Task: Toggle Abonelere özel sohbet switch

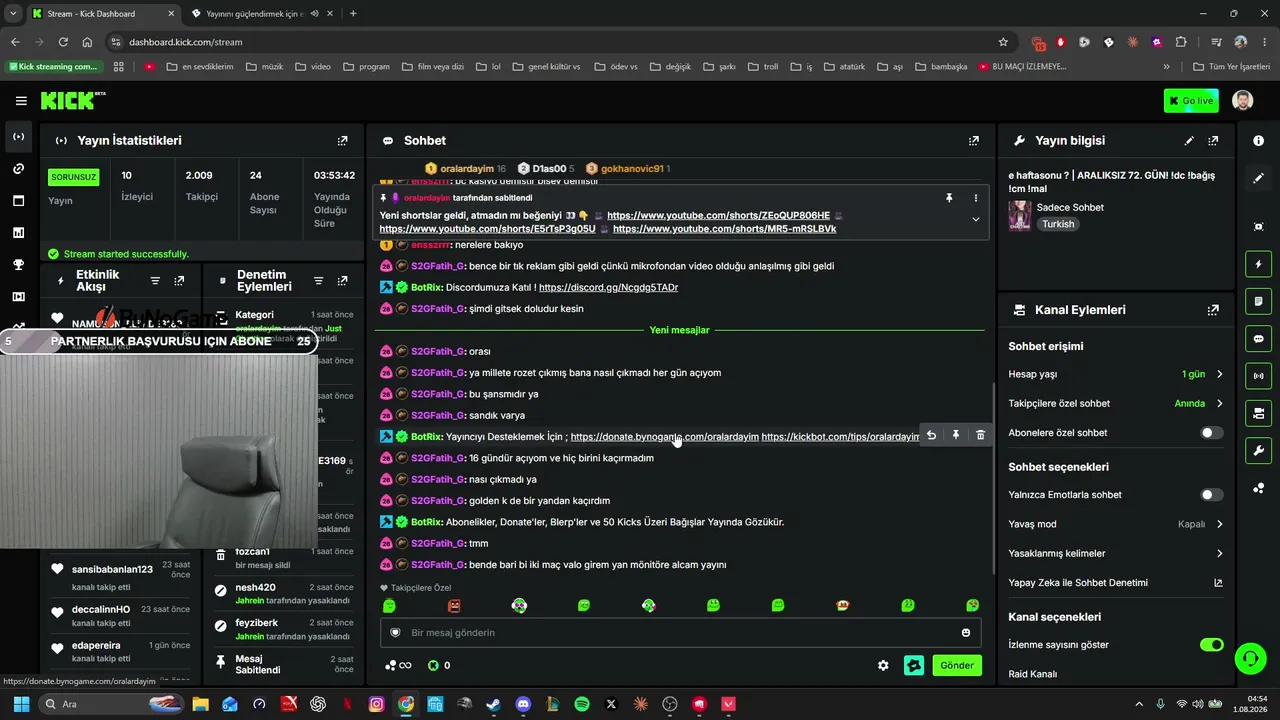Action: (1211, 433)
